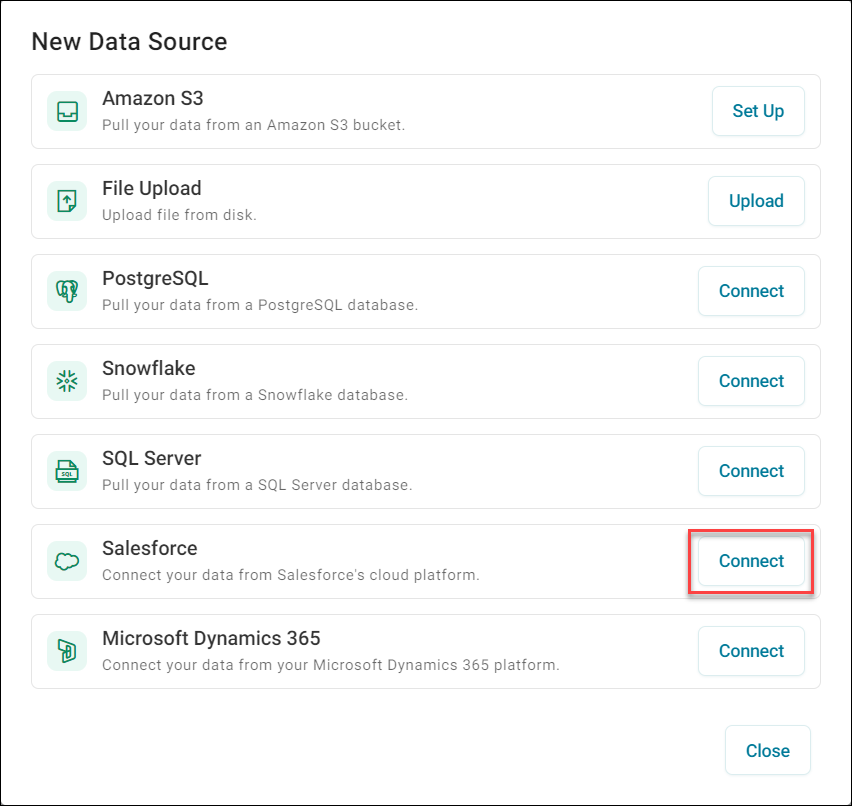Click "Pull your data from a Snowflake database."
852x806 pixels.
pyautogui.click(x=255, y=395)
